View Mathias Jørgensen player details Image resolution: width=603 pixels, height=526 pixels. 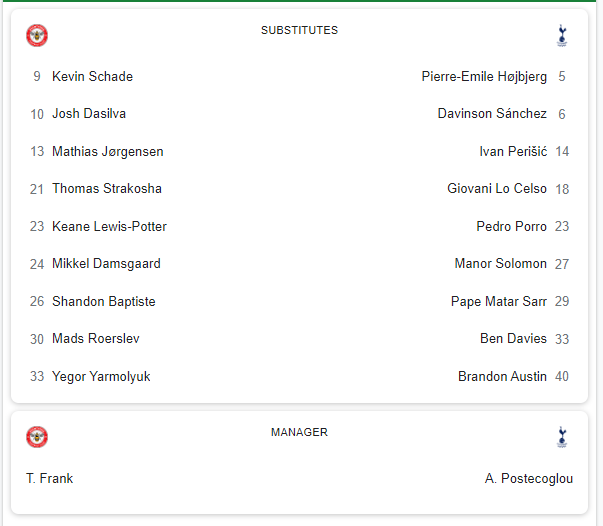pyautogui.click(x=108, y=151)
